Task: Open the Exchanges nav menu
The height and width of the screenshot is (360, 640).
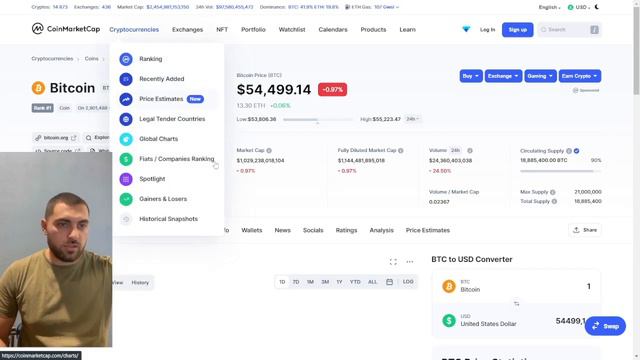Action: (187, 30)
